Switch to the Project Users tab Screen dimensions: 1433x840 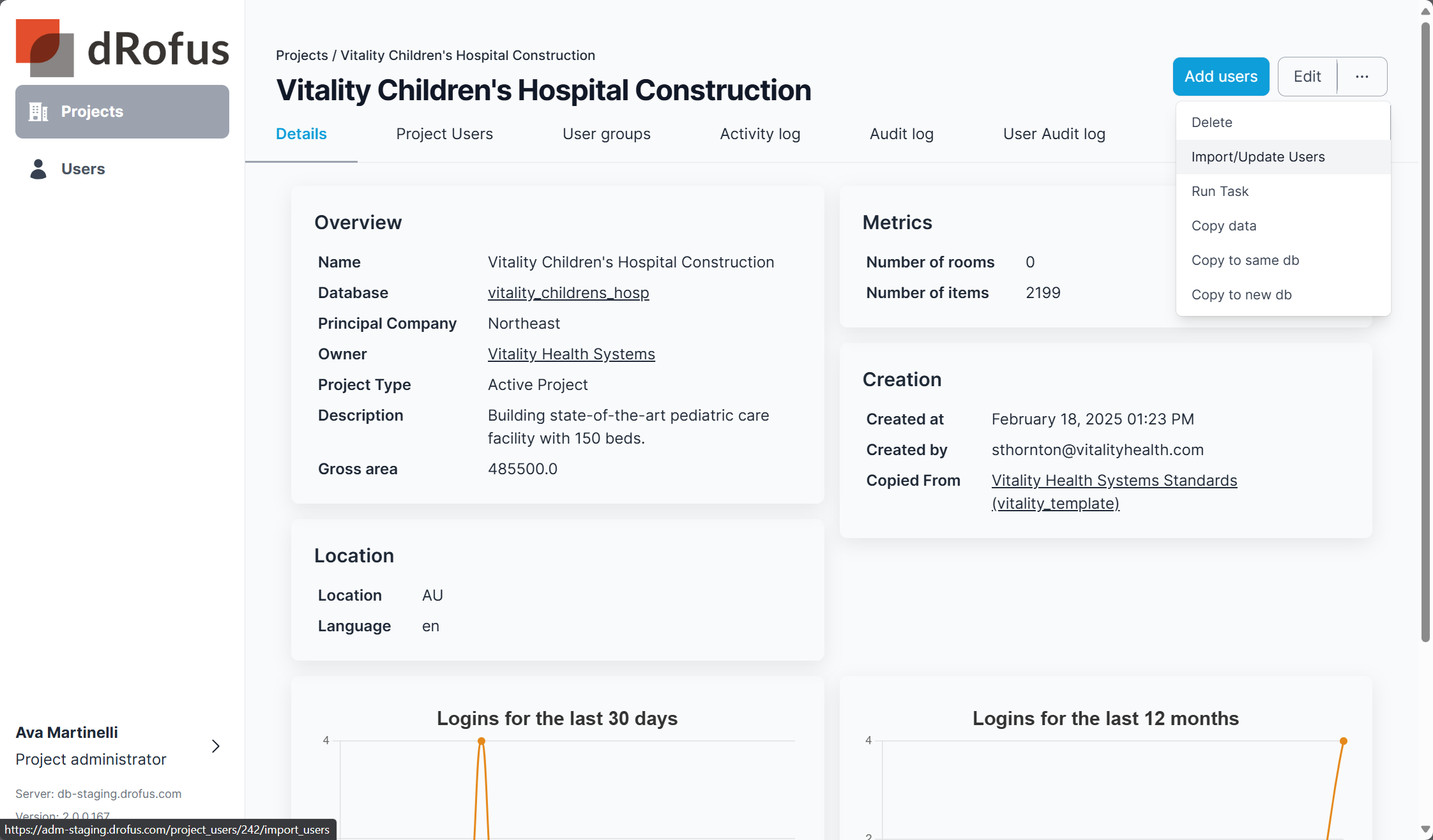point(444,134)
